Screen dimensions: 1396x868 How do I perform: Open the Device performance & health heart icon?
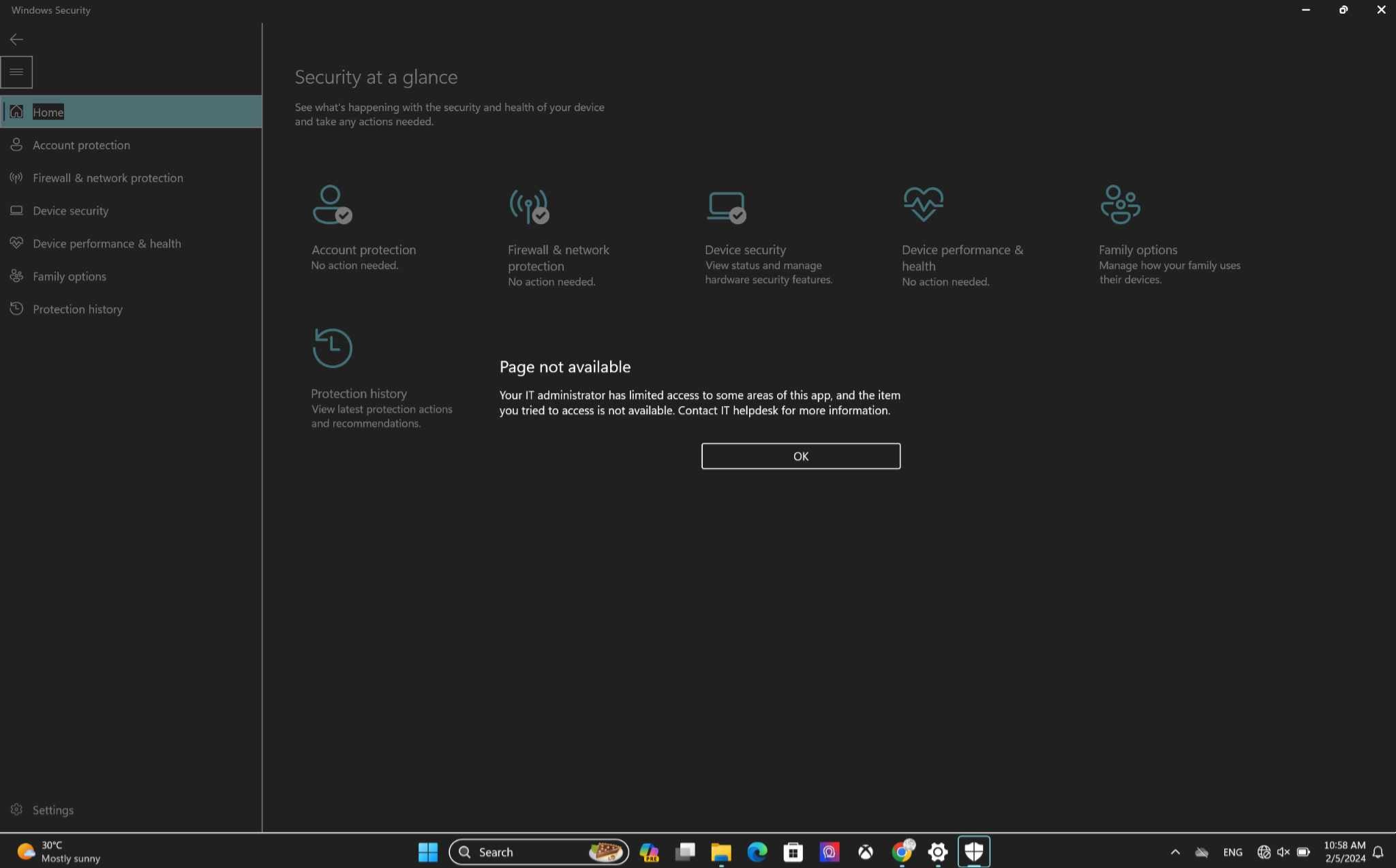(x=923, y=204)
